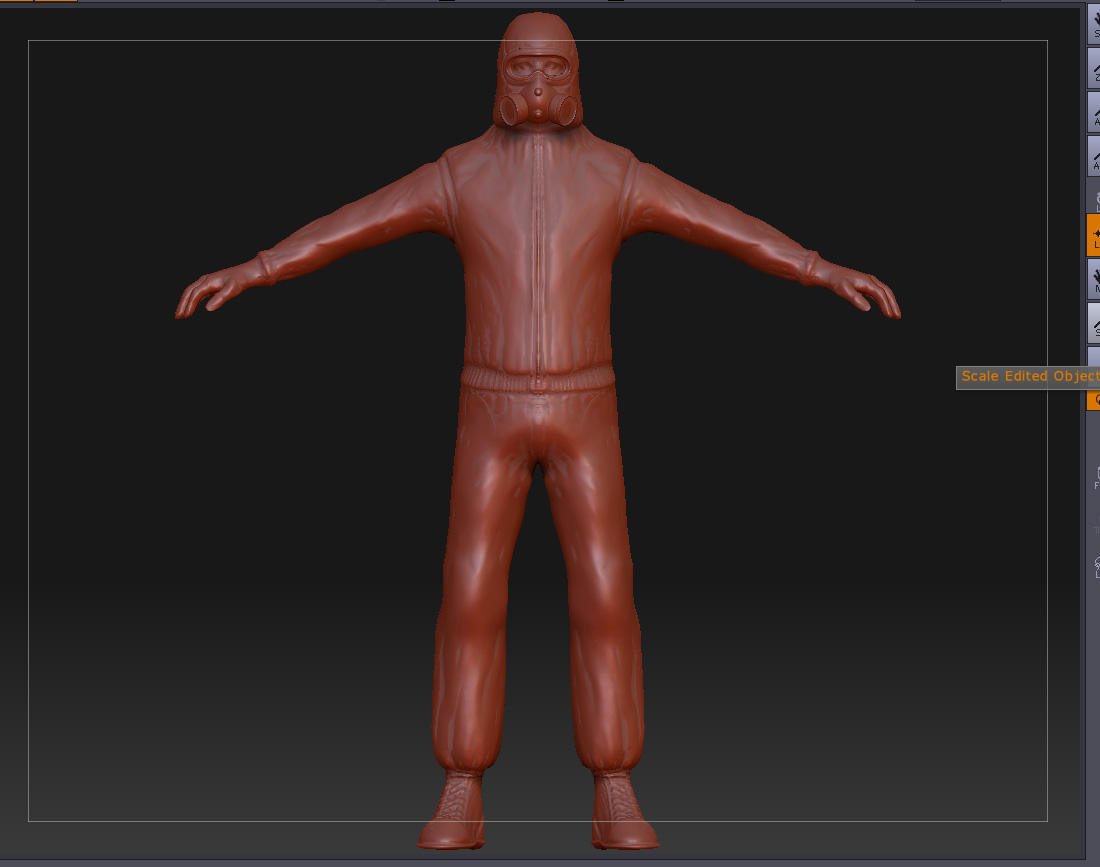Toggle the orange Local transformations button

point(1094,235)
